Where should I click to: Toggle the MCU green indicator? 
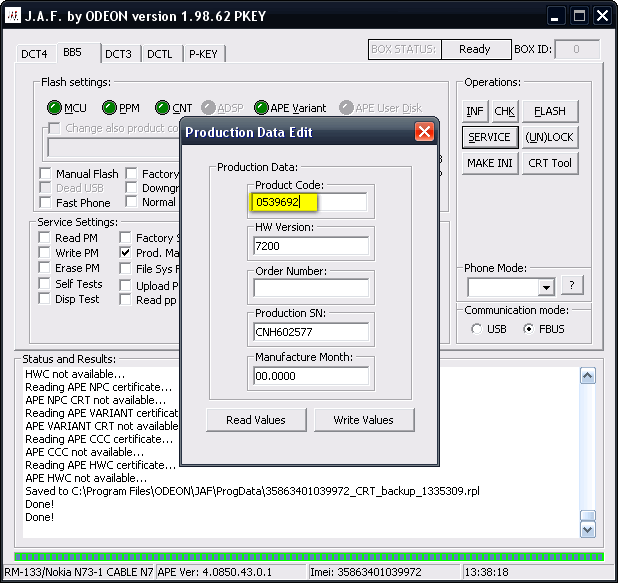pos(54,108)
